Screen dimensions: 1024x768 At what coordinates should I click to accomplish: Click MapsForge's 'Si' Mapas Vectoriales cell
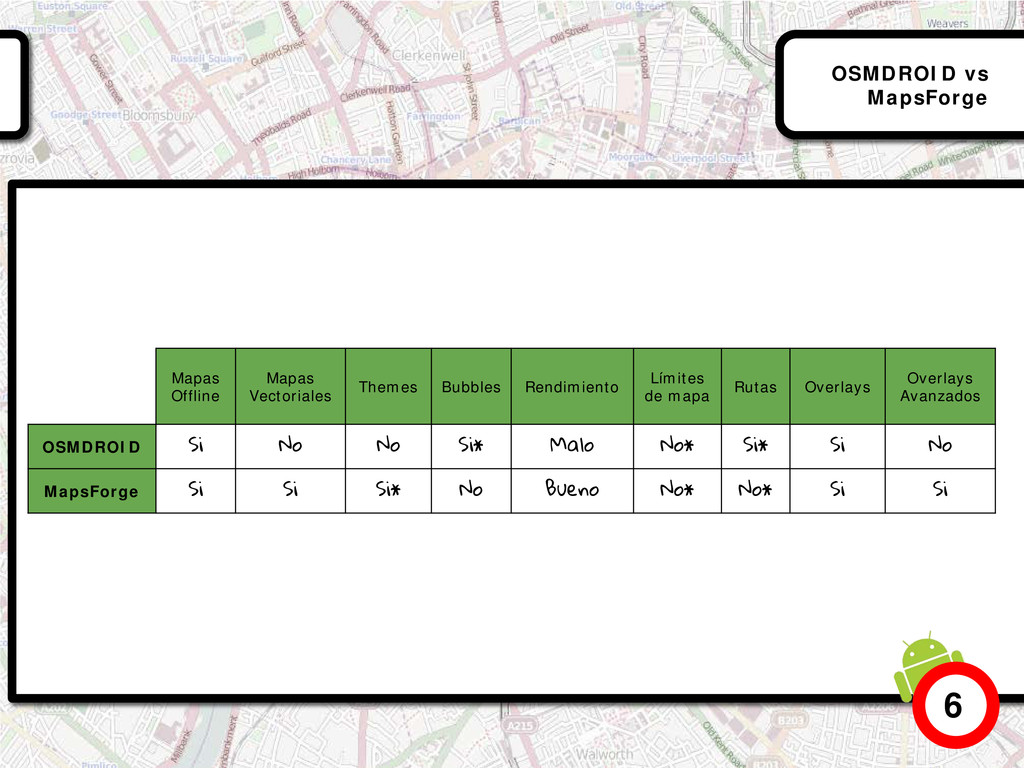(x=290, y=490)
